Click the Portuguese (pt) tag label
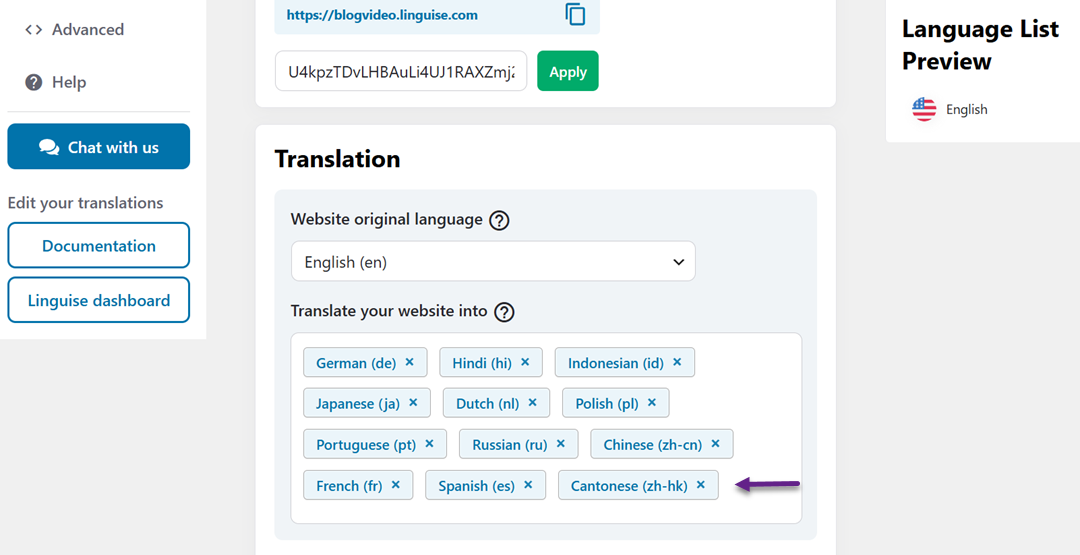This screenshot has height=555, width=1080. (366, 446)
